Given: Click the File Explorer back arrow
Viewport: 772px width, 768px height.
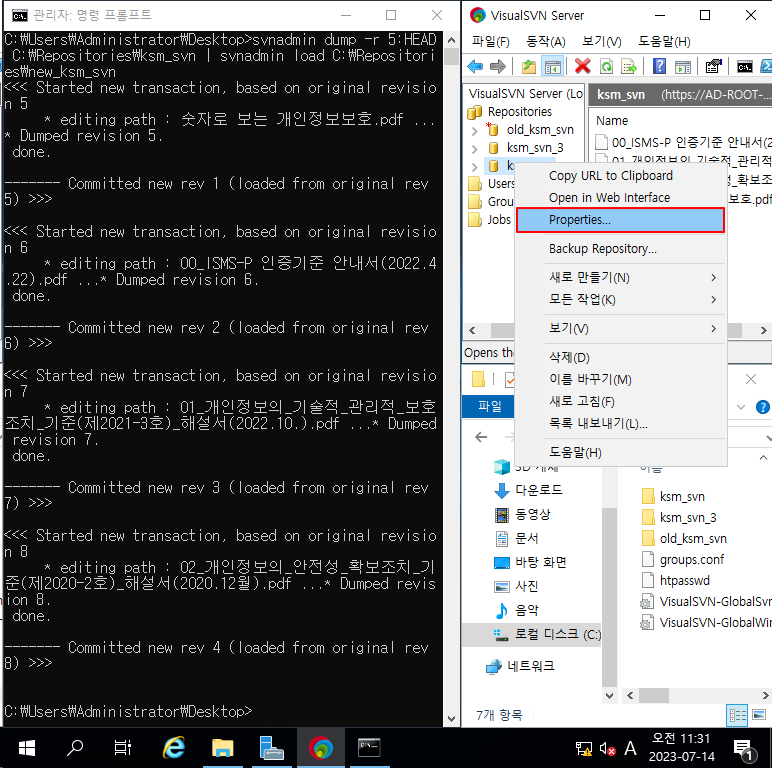Looking at the screenshot, I should click(481, 437).
